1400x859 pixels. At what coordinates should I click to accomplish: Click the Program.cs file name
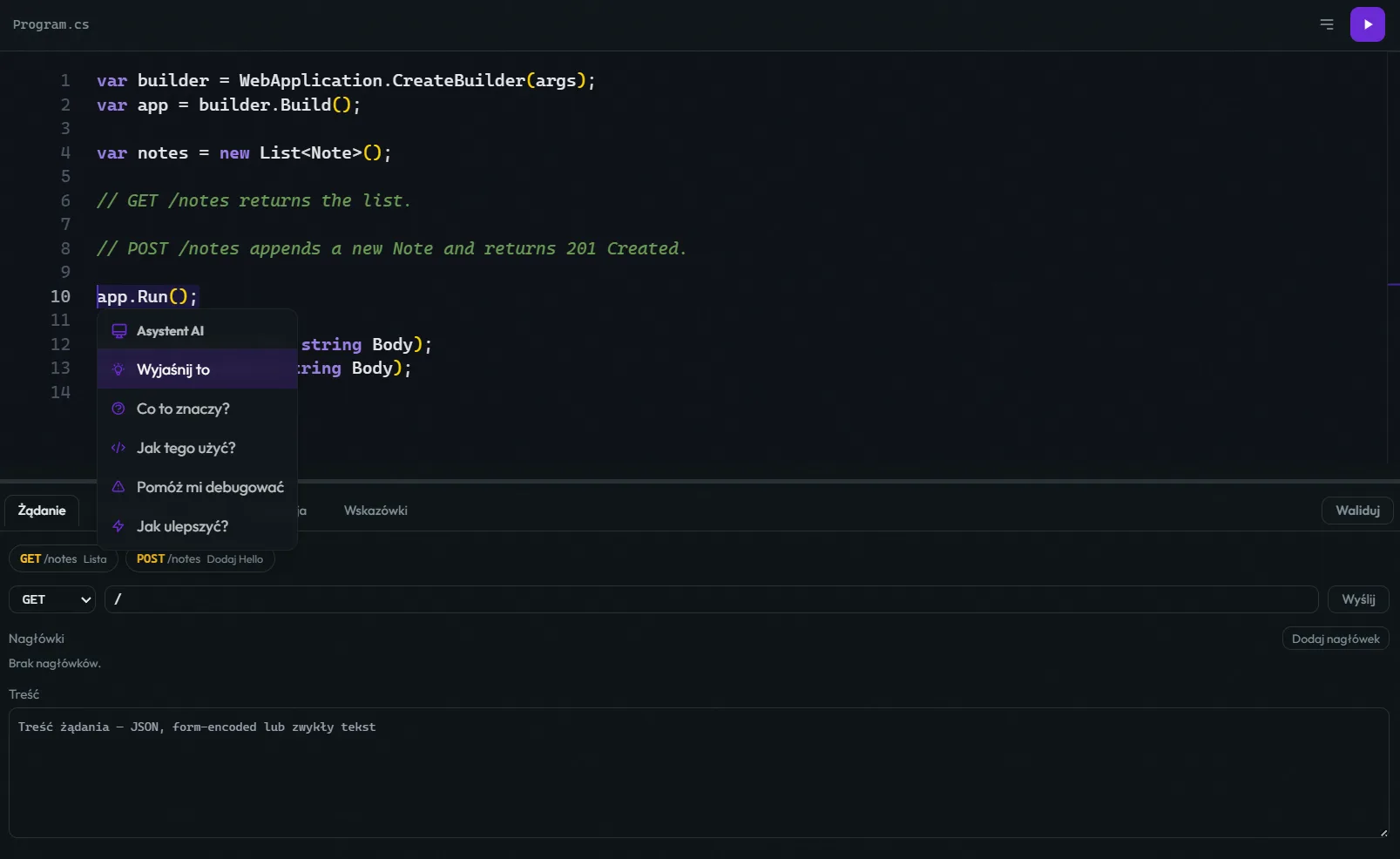coord(51,24)
